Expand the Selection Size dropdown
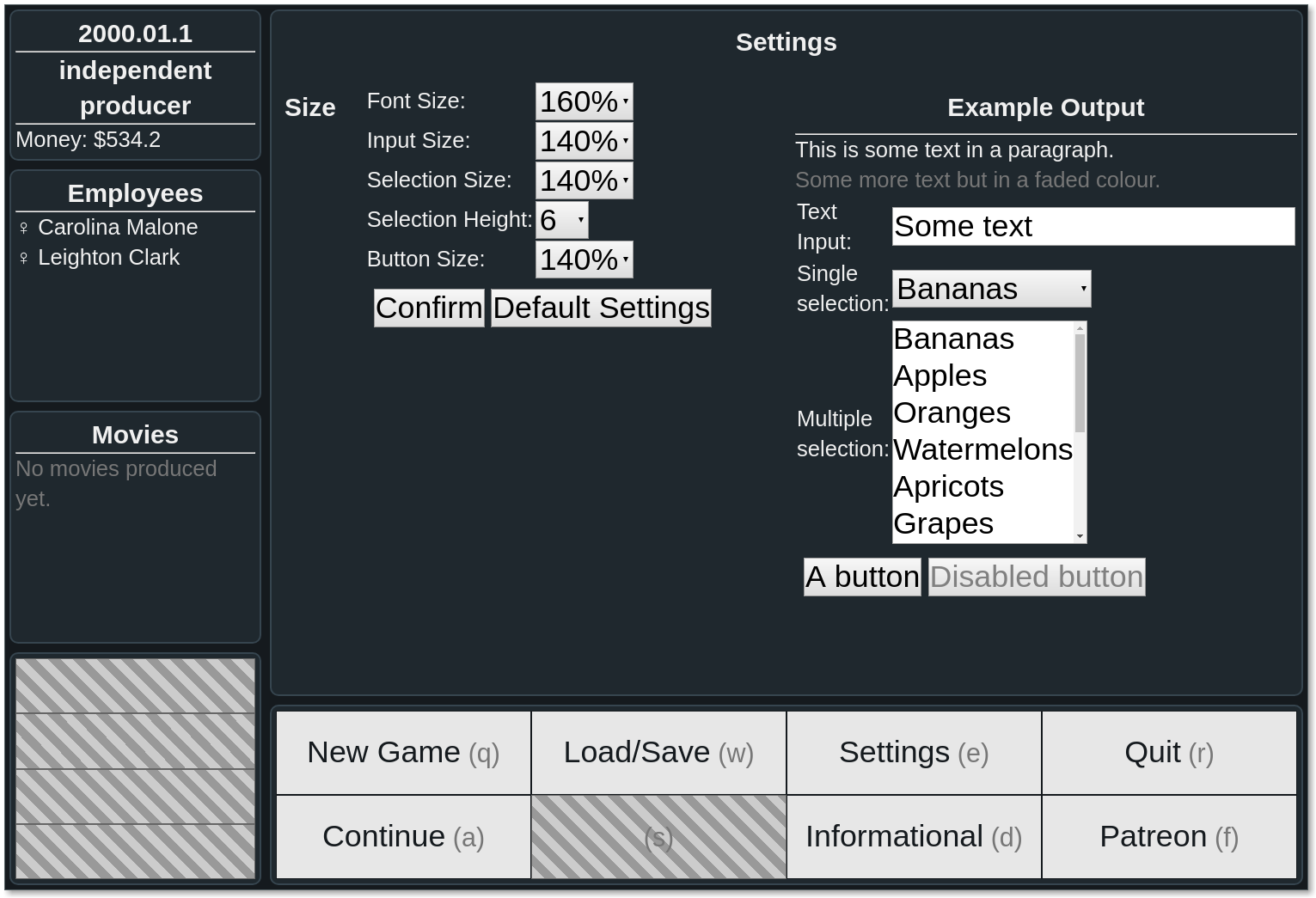1316x898 pixels. coord(584,180)
